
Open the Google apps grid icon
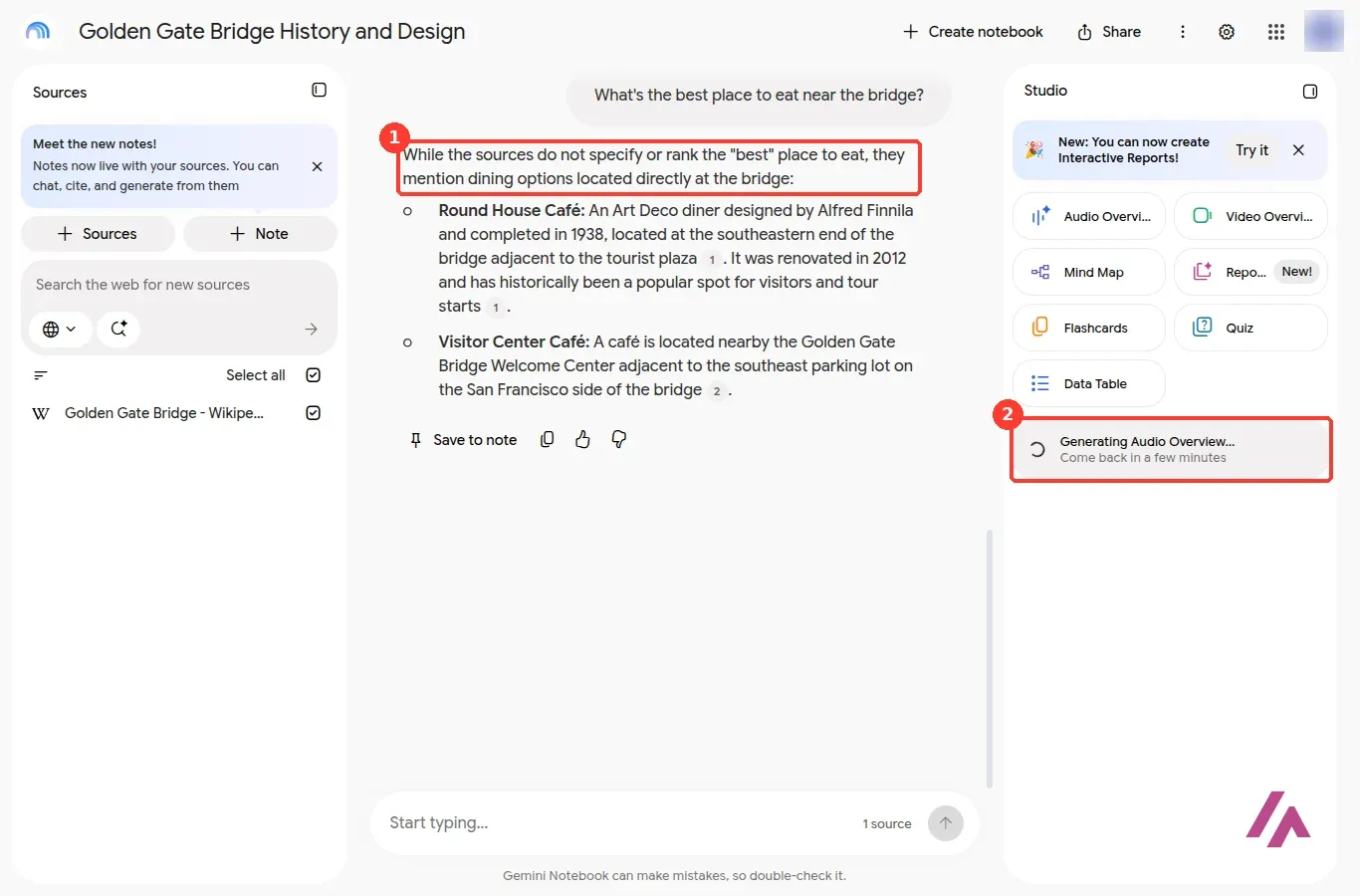(x=1276, y=32)
